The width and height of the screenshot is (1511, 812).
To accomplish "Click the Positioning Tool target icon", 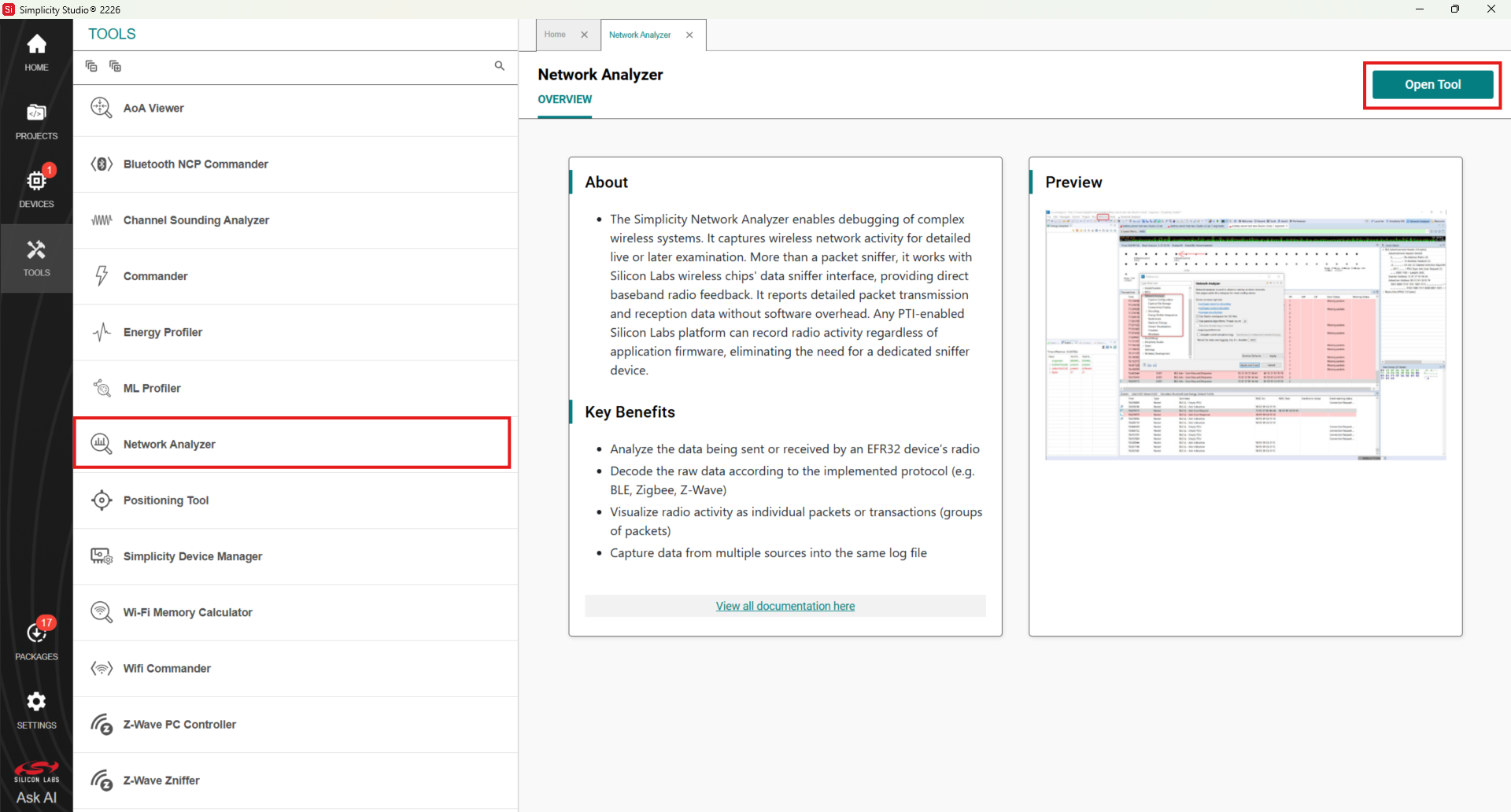I will click(x=102, y=500).
